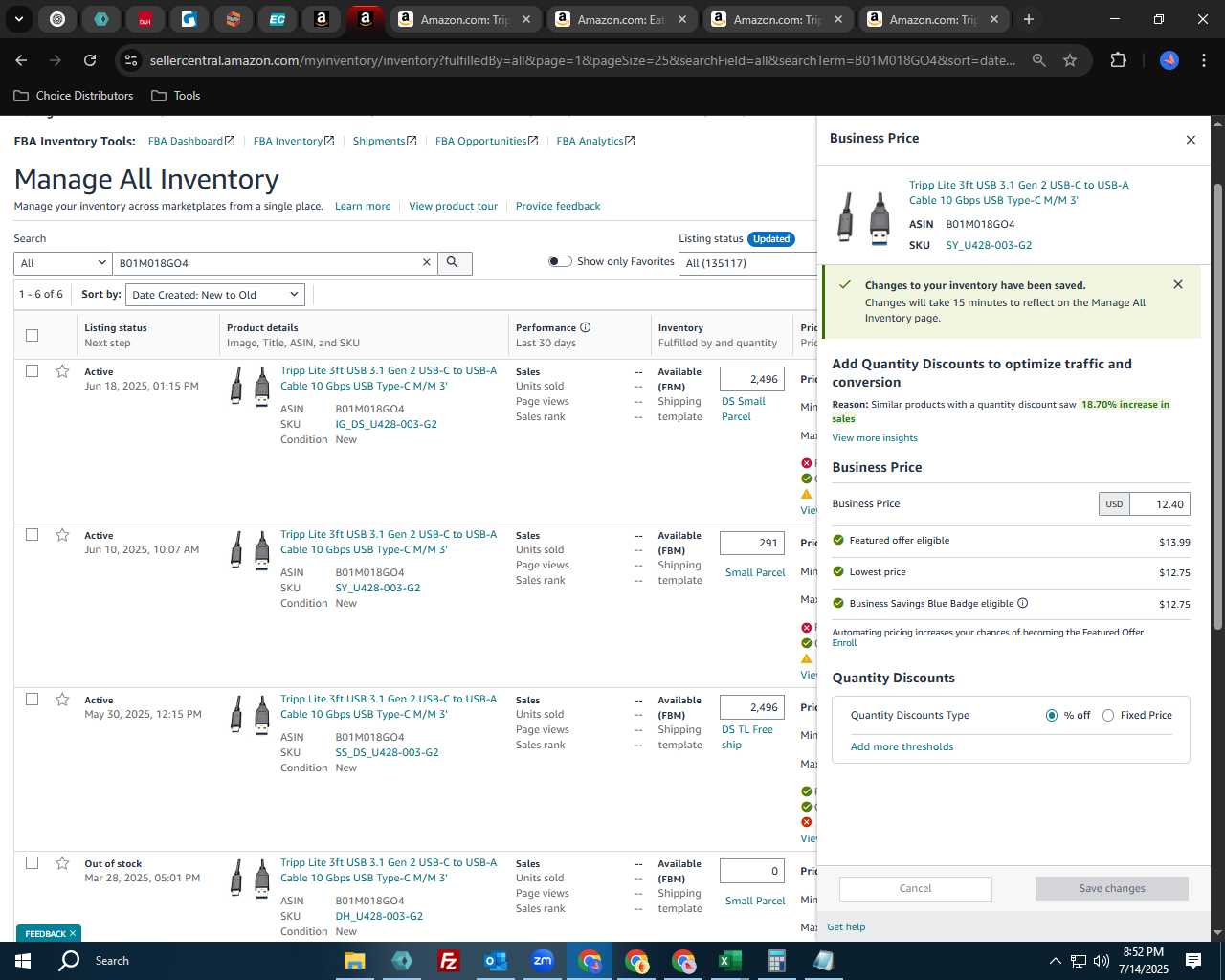Open the browser tab search dropdown arrow
1225x980 pixels.
coord(19,19)
